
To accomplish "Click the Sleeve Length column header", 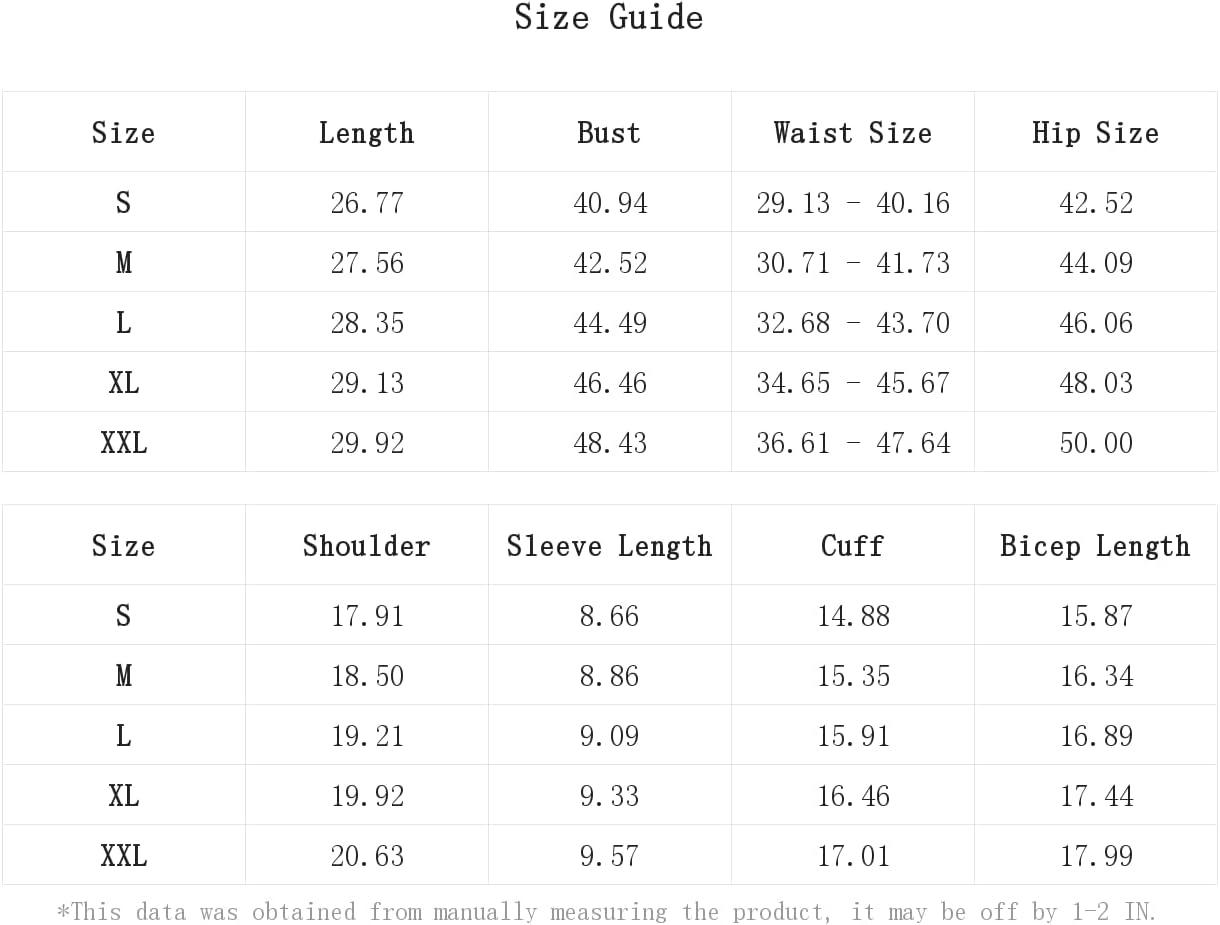I will coord(609,546).
